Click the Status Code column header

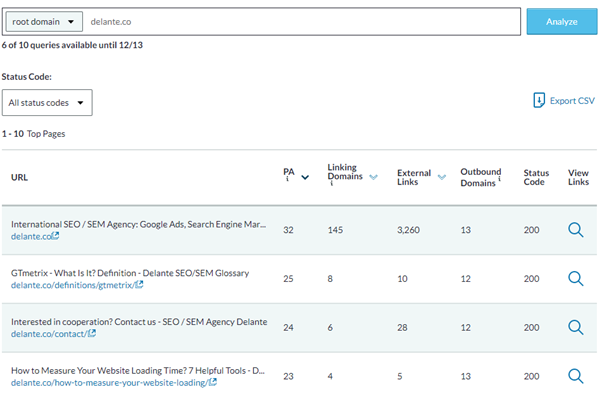(x=536, y=177)
